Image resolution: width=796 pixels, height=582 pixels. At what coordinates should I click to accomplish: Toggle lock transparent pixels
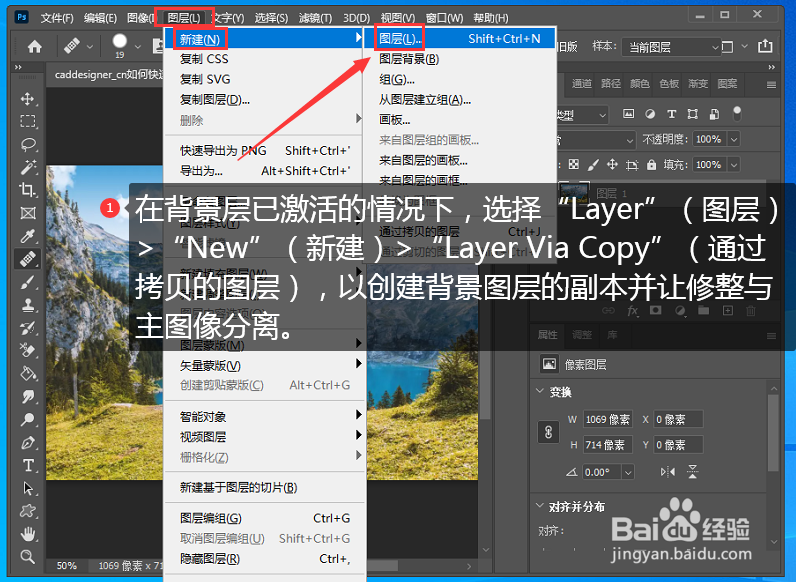tap(574, 165)
